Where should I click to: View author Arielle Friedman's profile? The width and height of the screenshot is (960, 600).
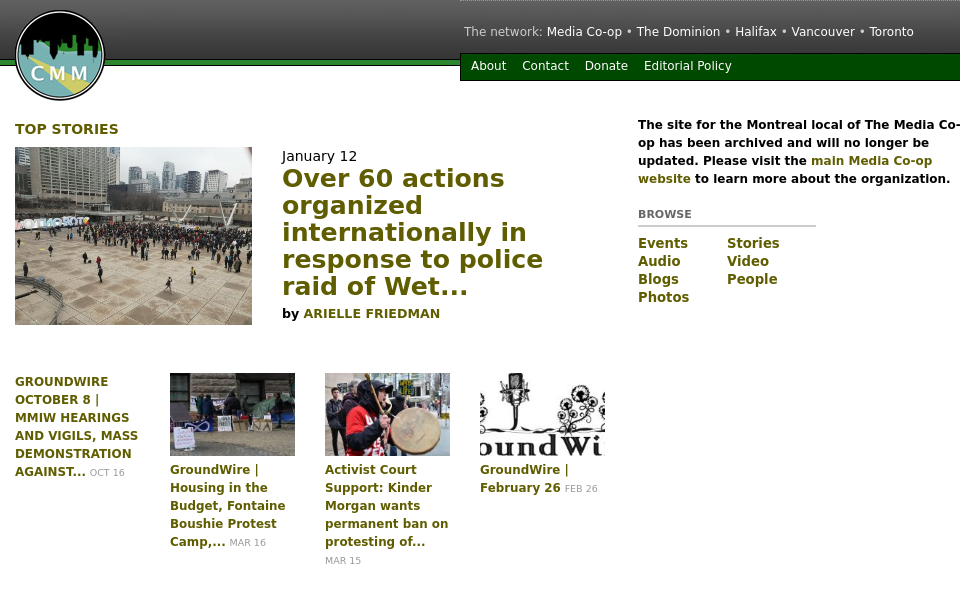coord(371,314)
